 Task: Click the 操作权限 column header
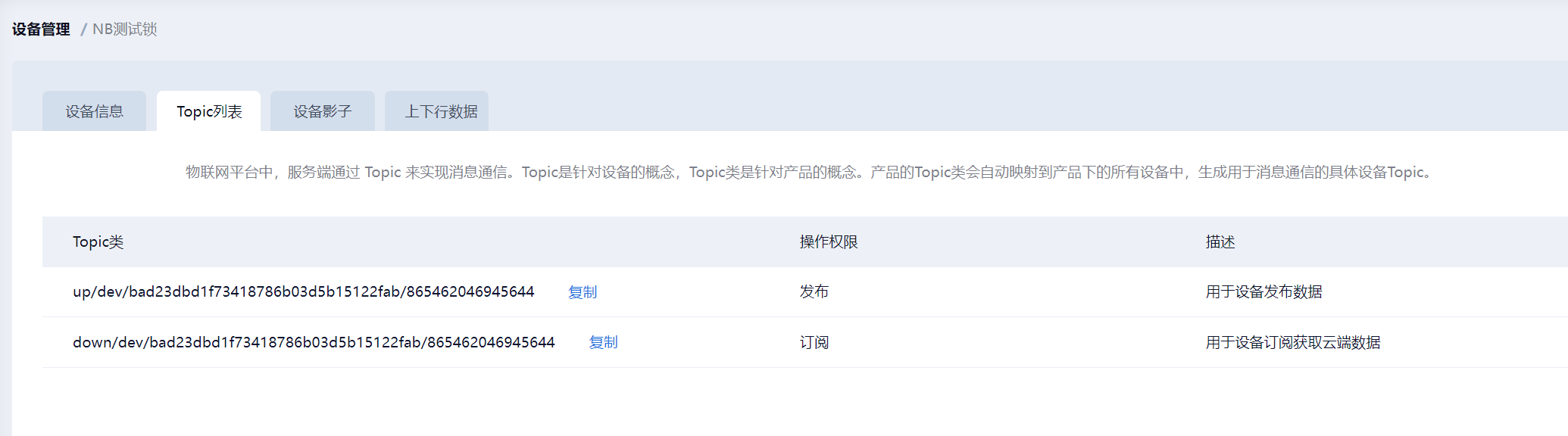tap(829, 242)
